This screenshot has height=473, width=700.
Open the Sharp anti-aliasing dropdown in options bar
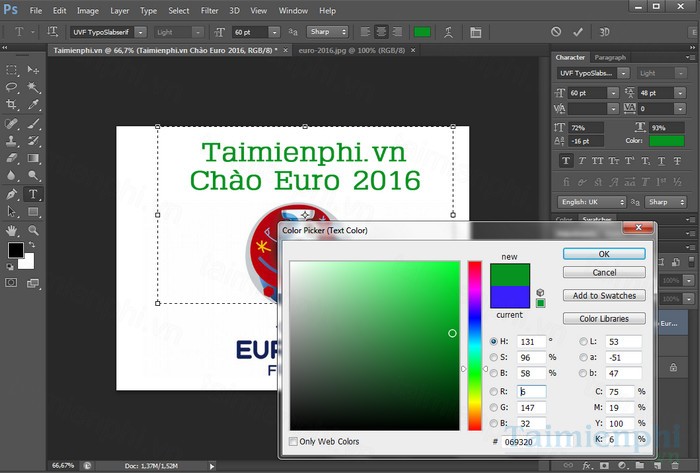tap(327, 32)
